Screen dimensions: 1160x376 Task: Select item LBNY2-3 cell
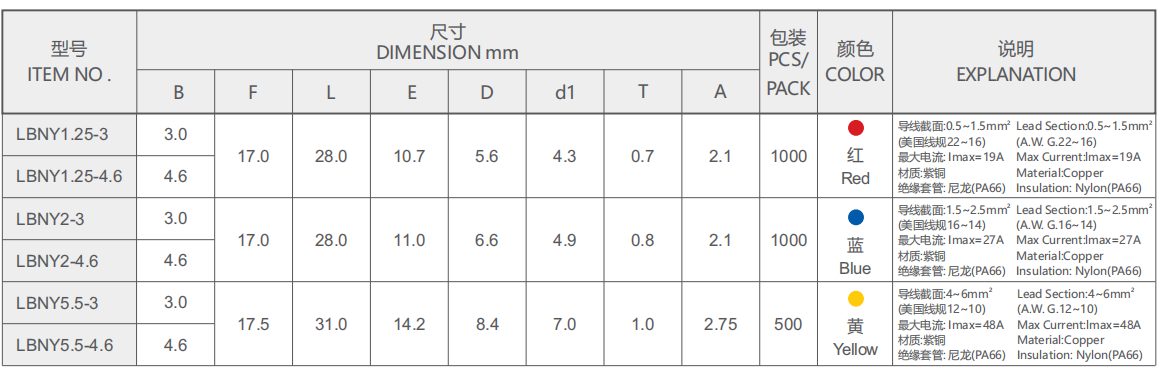coord(70,218)
